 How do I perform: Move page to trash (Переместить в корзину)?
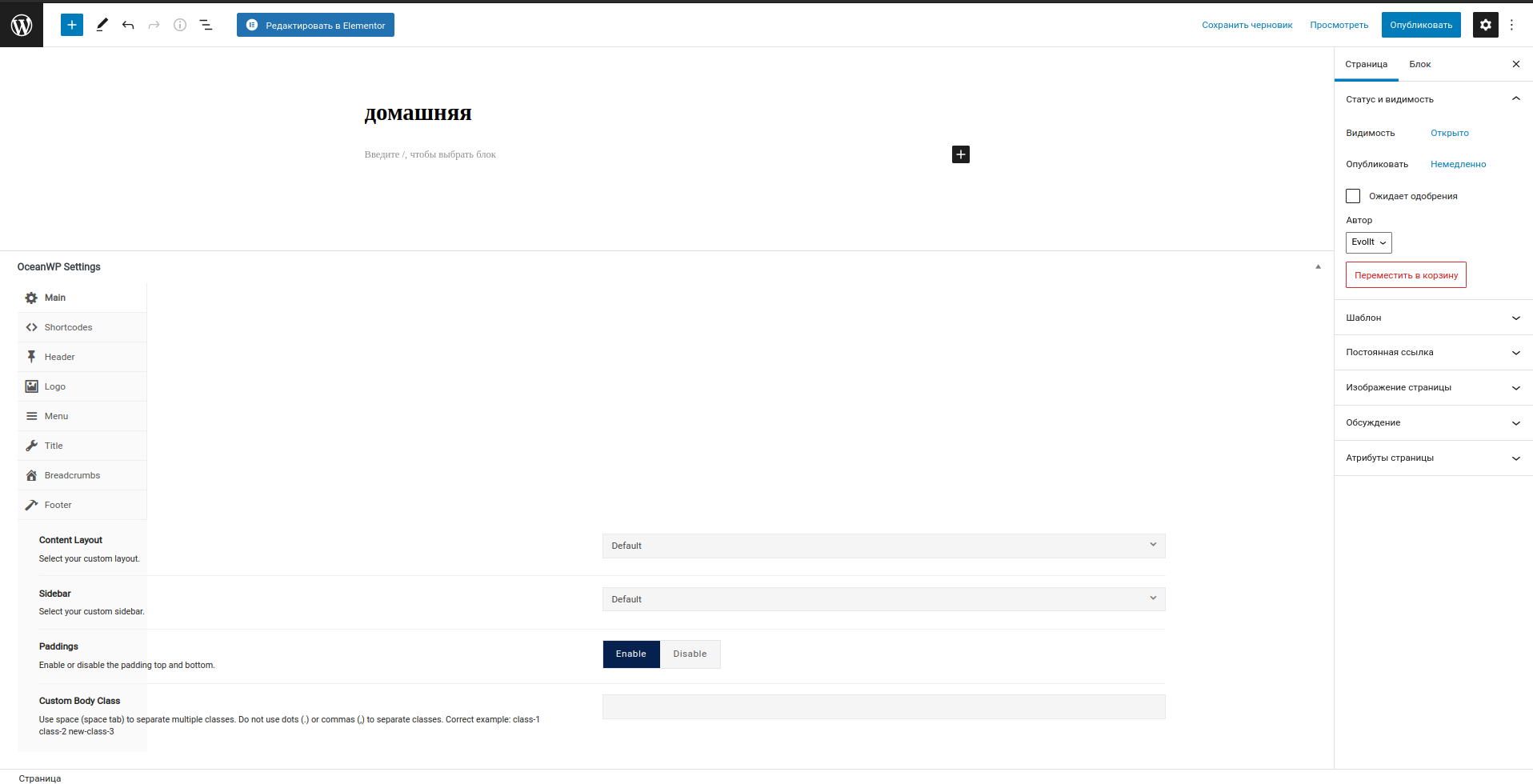[x=1406, y=275]
